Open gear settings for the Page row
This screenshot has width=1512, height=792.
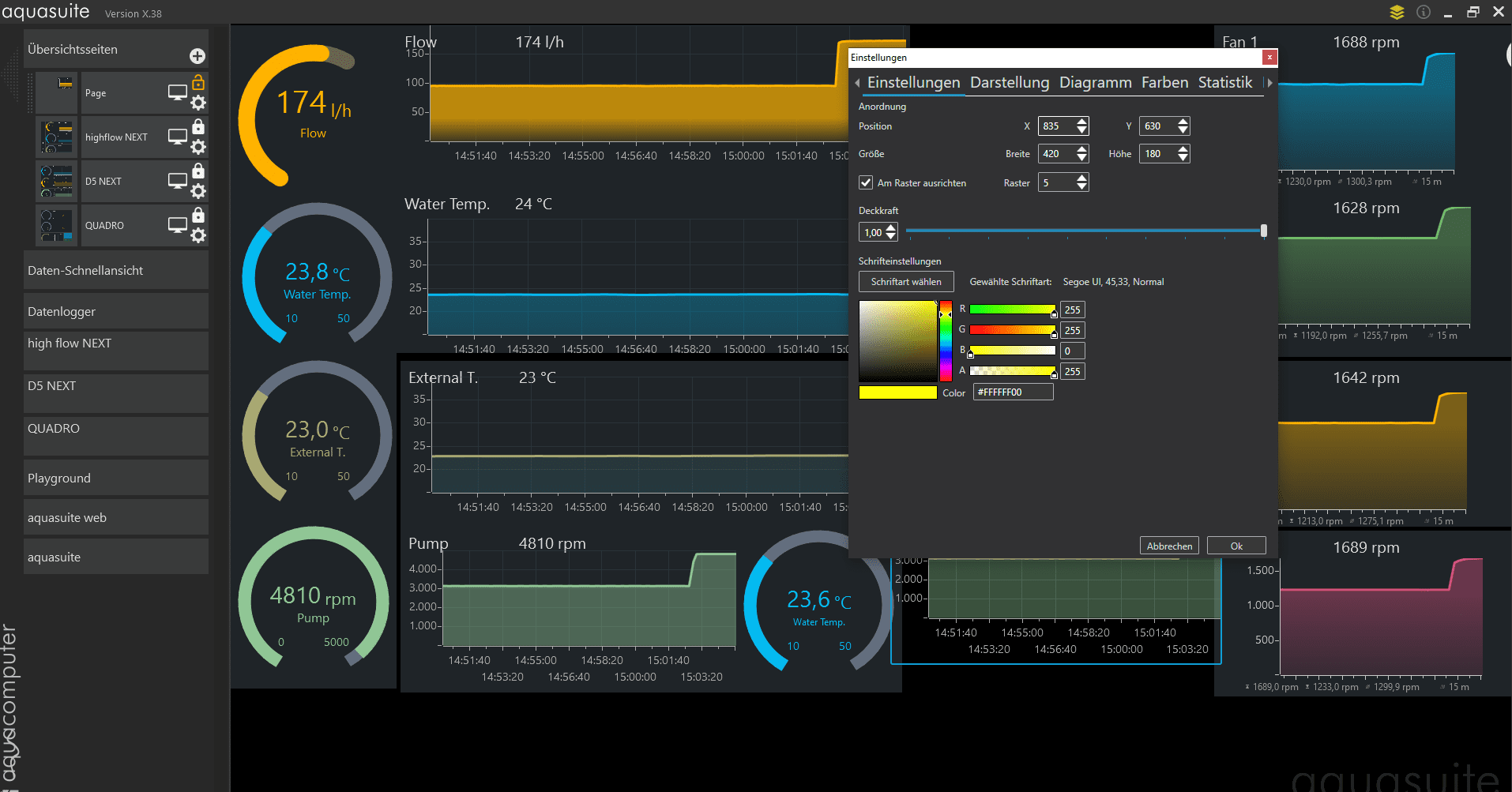tap(198, 103)
